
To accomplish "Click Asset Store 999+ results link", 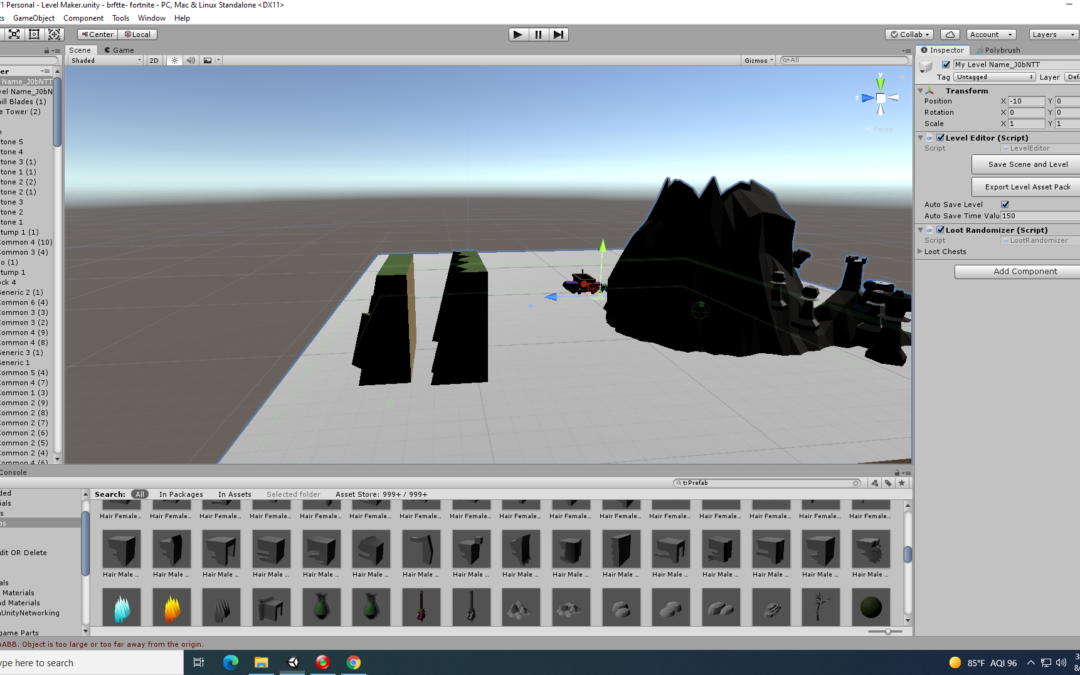I will coord(381,495).
